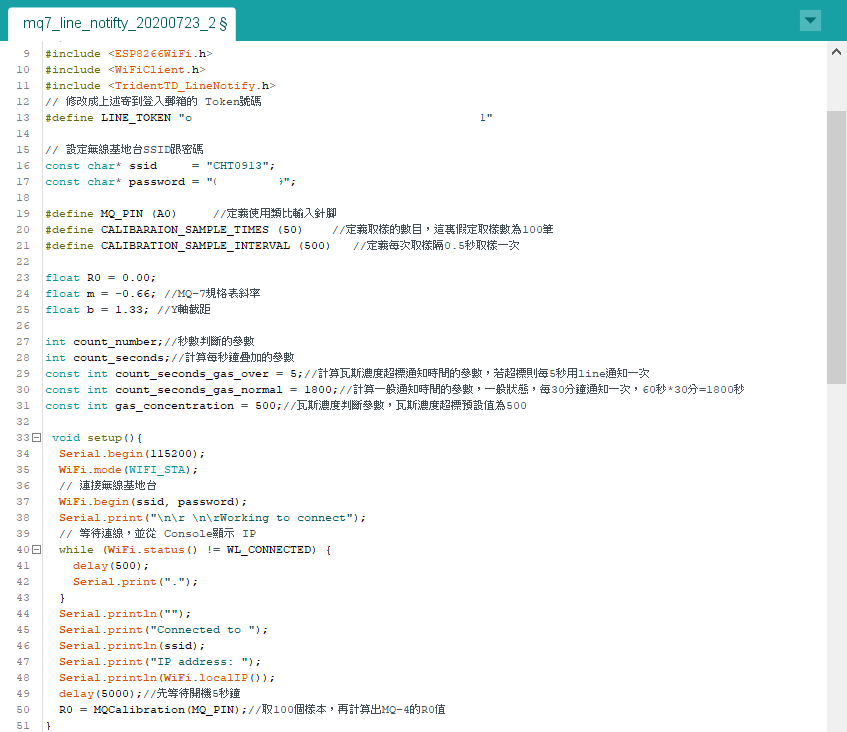Click line number 23 in the gutter
This screenshot has height=732, width=847.
pyautogui.click(x=24, y=278)
